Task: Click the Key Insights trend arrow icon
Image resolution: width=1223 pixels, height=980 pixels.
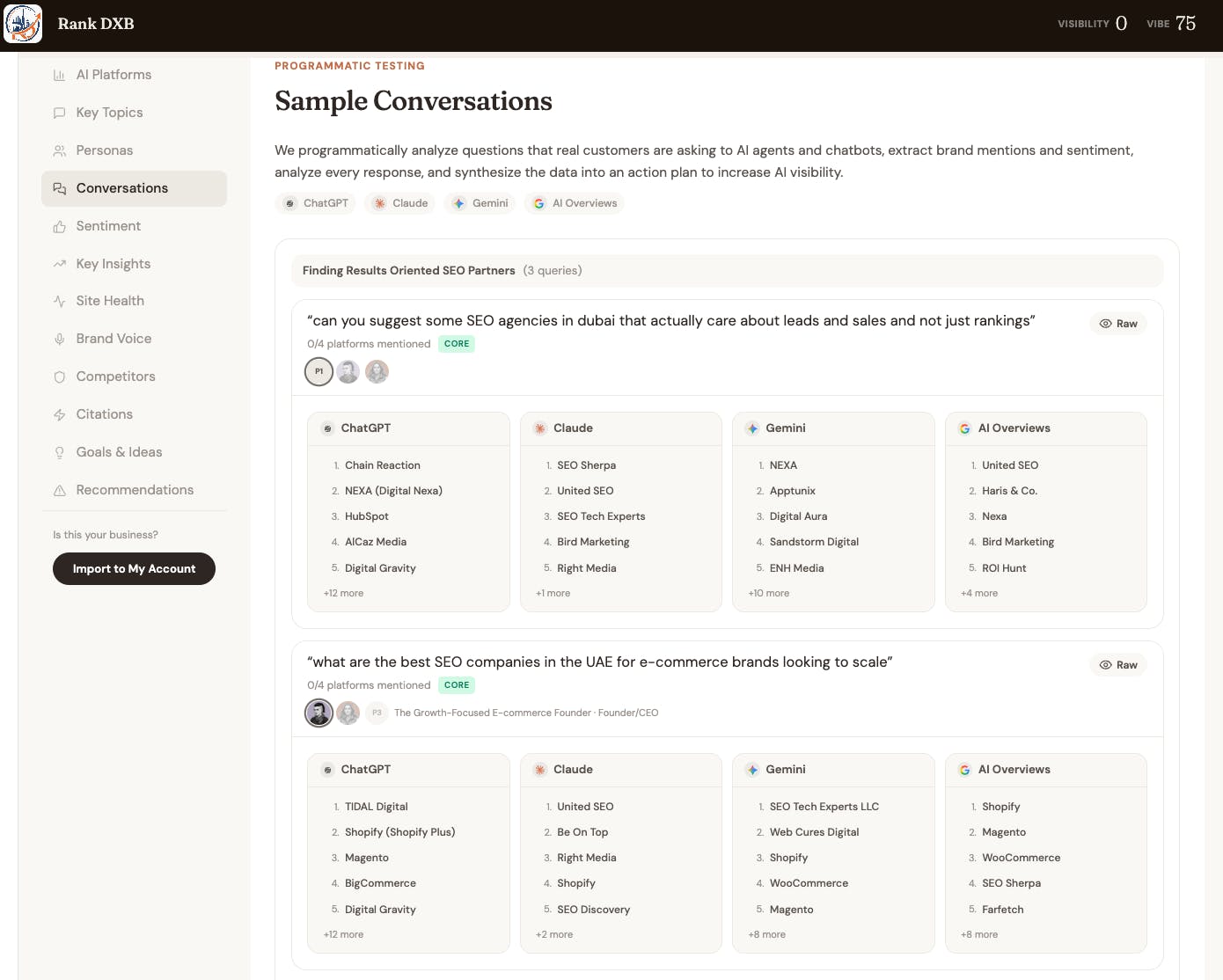Action: pyautogui.click(x=59, y=264)
